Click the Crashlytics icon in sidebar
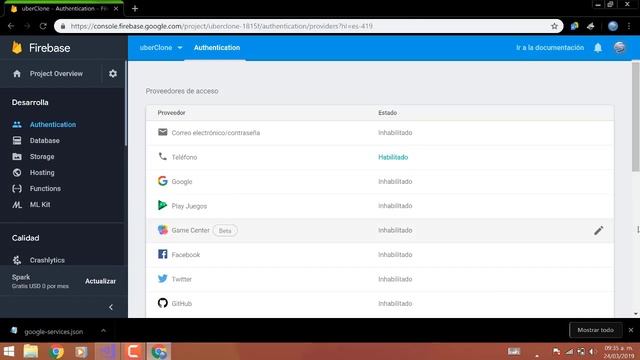The image size is (640, 360). [x=17, y=260]
